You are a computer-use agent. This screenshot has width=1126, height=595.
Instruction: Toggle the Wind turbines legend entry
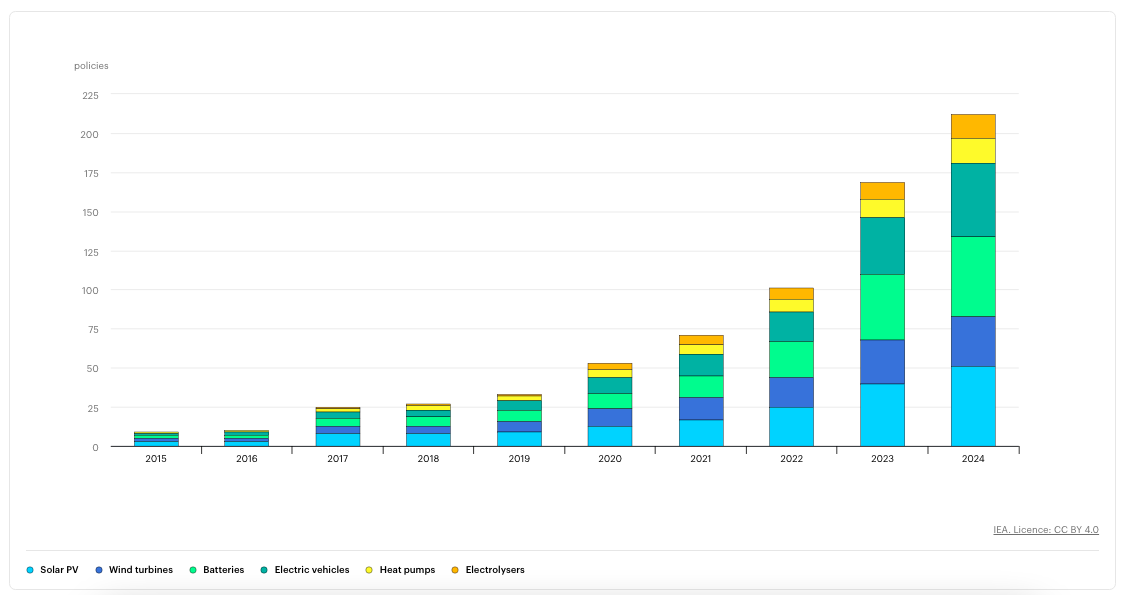pos(134,570)
